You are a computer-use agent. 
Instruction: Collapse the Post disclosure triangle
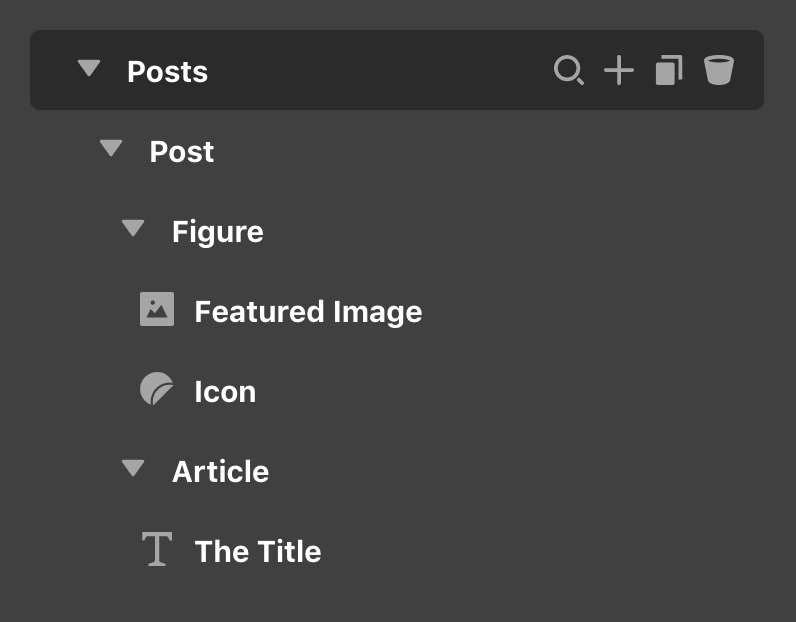[111, 148]
